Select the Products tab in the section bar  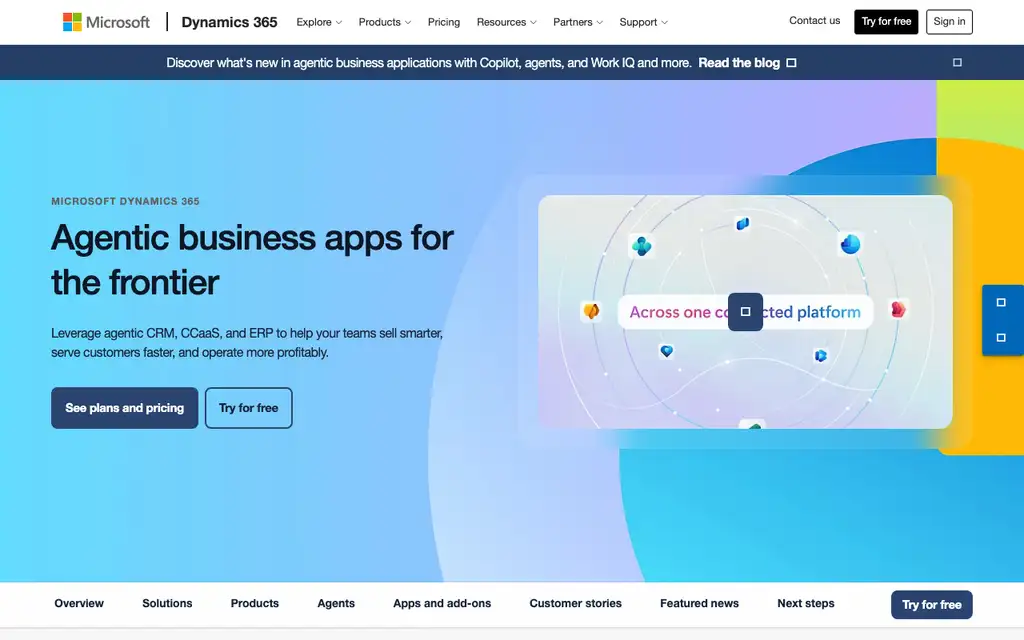[255, 603]
